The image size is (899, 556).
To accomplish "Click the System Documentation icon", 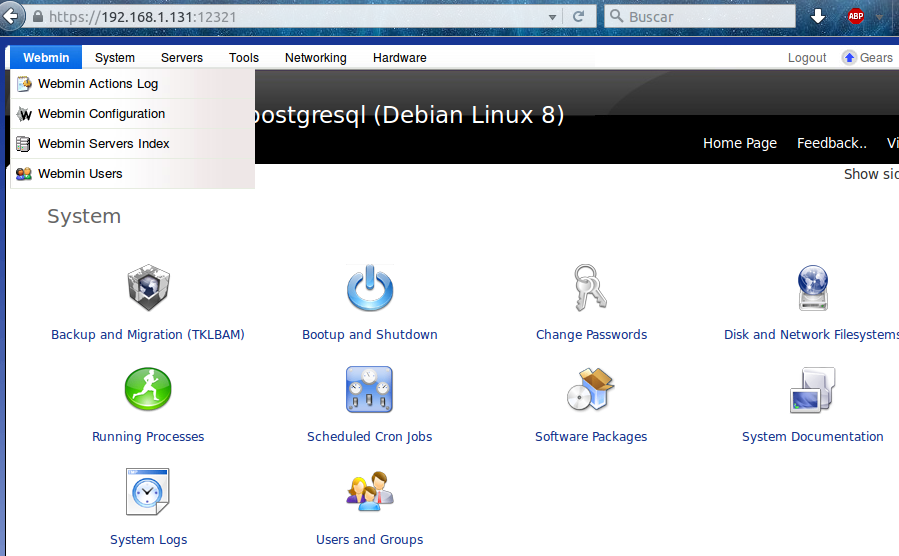I will click(812, 390).
